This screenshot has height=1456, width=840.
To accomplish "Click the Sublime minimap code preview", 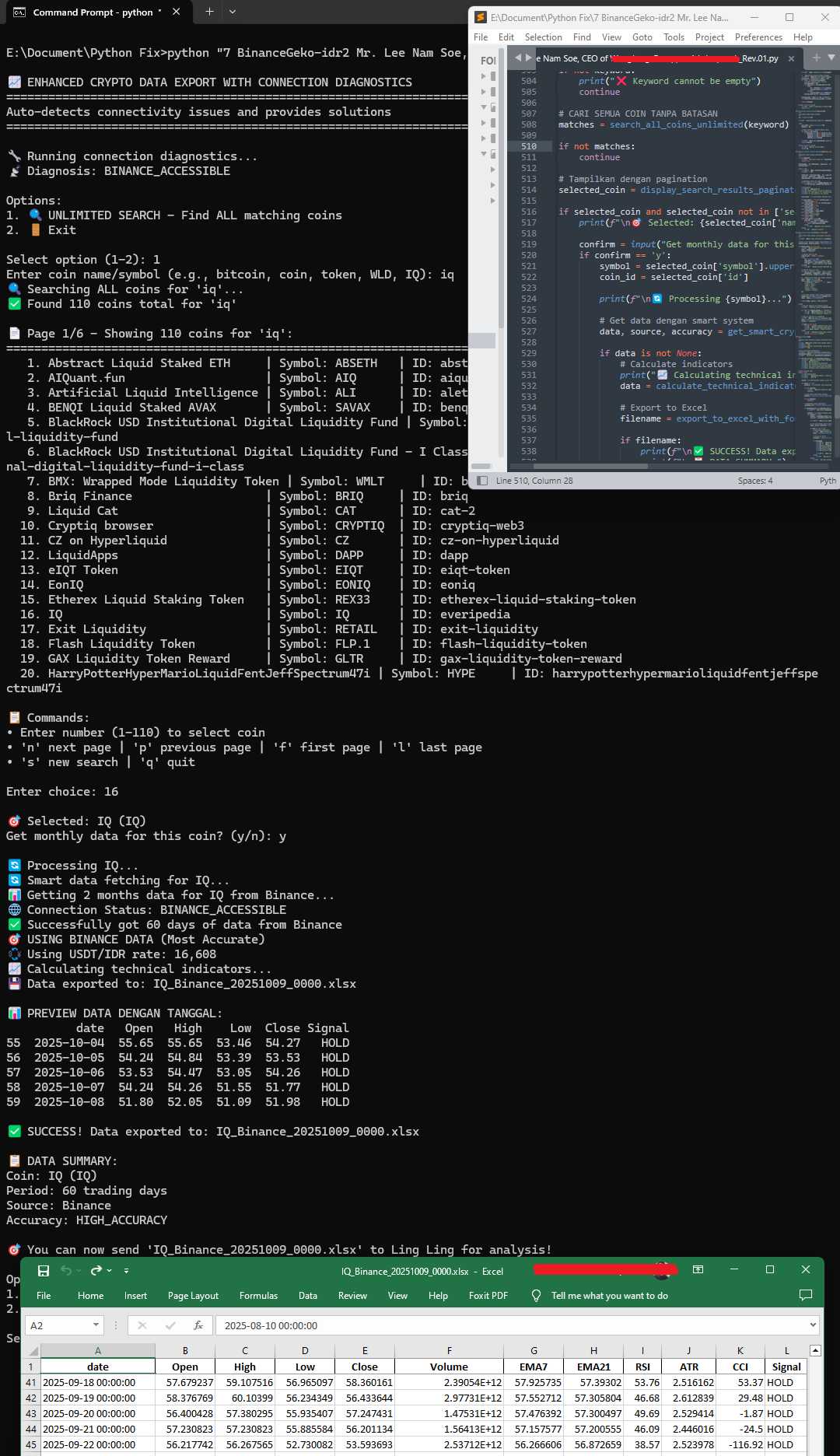I will [816, 264].
